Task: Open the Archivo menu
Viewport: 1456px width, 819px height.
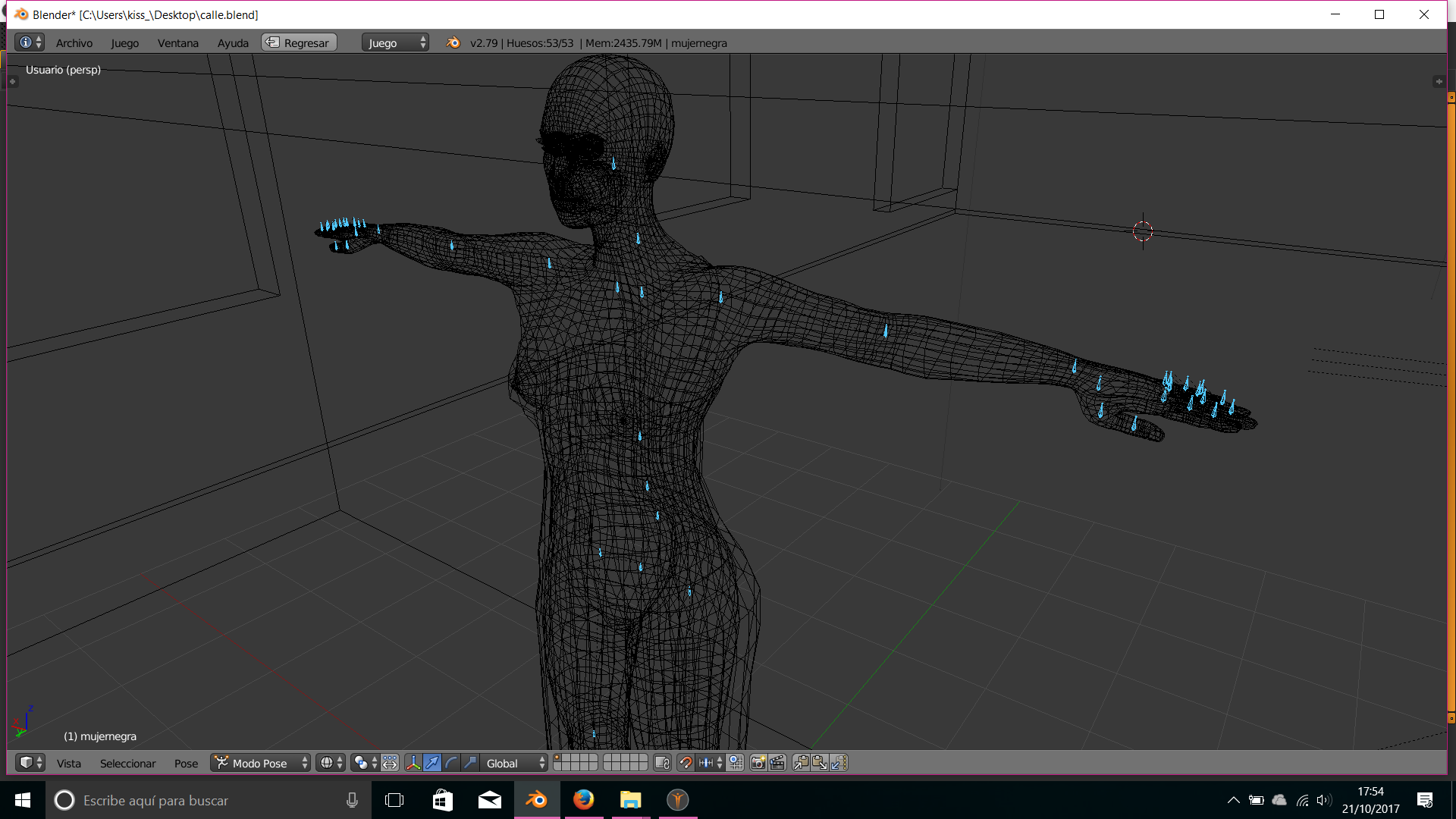Action: tap(74, 42)
